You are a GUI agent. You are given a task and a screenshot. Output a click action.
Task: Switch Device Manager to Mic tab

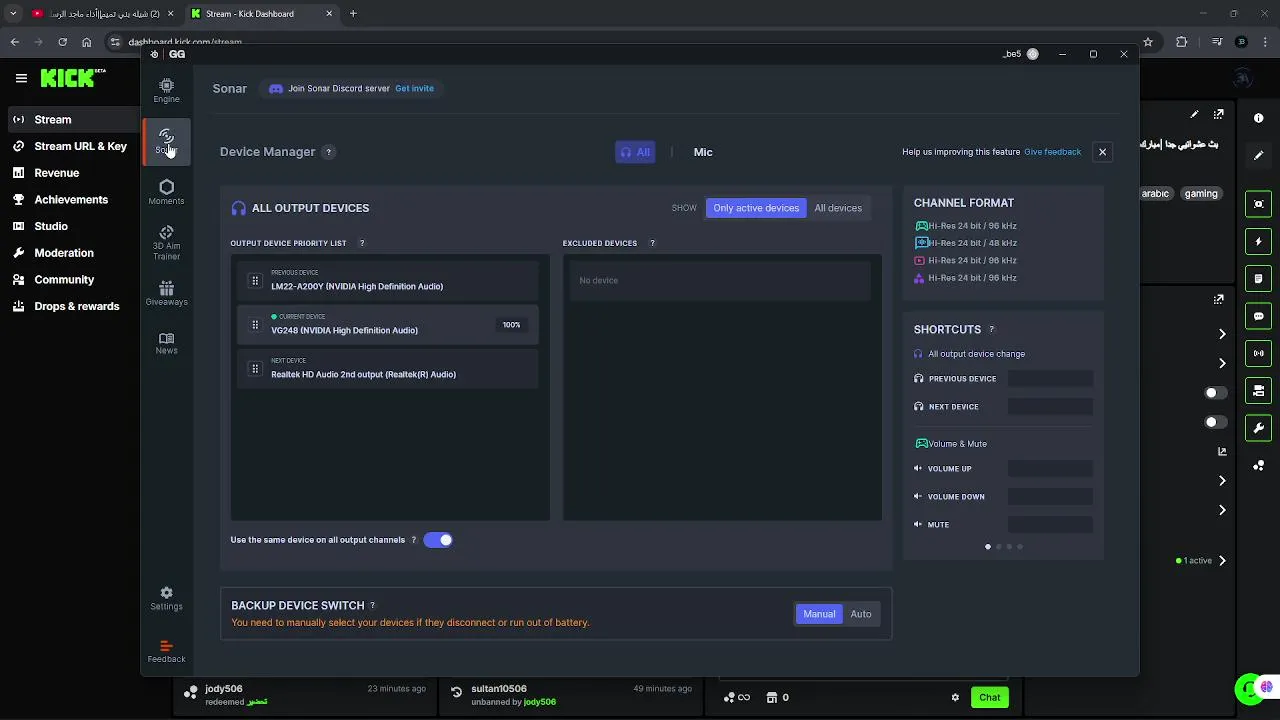coord(703,152)
